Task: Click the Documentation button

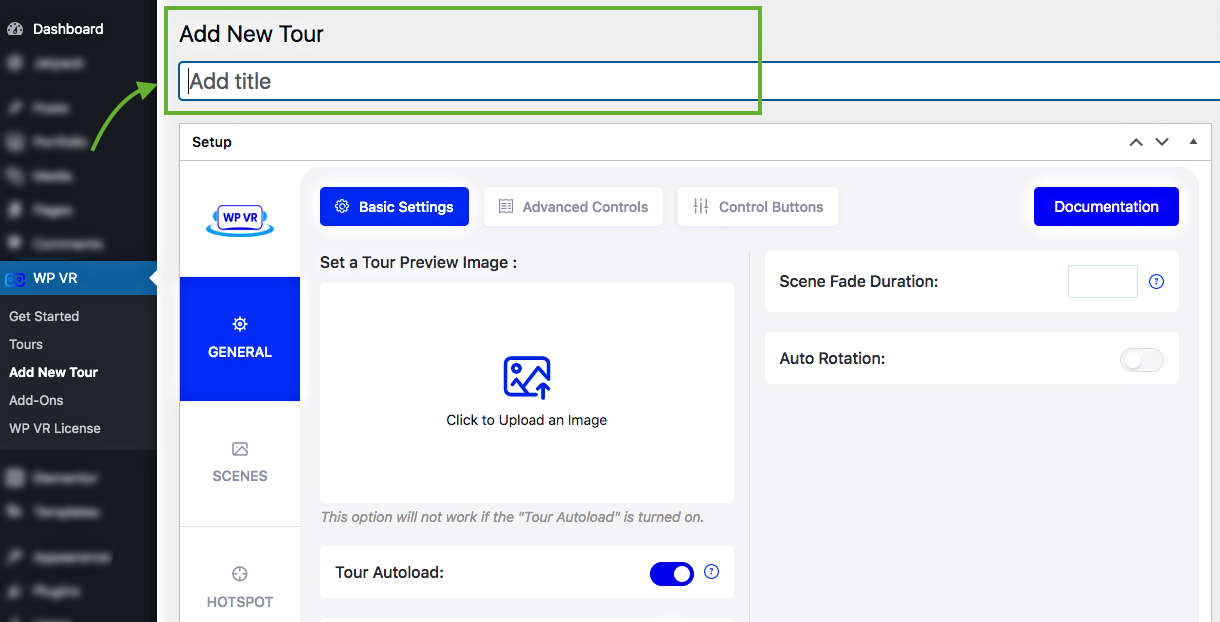Action: [1106, 206]
